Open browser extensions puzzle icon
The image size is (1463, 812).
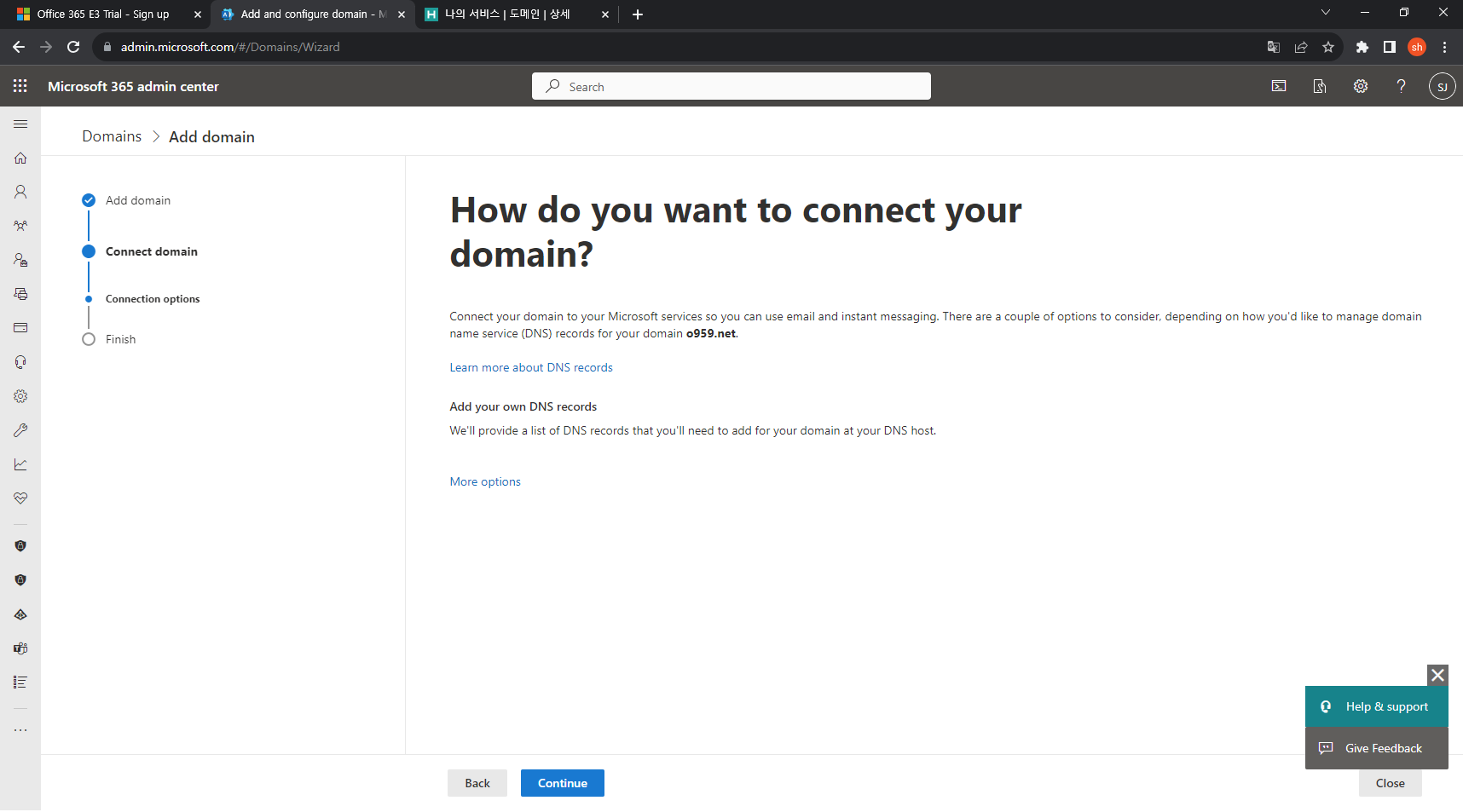(1362, 47)
